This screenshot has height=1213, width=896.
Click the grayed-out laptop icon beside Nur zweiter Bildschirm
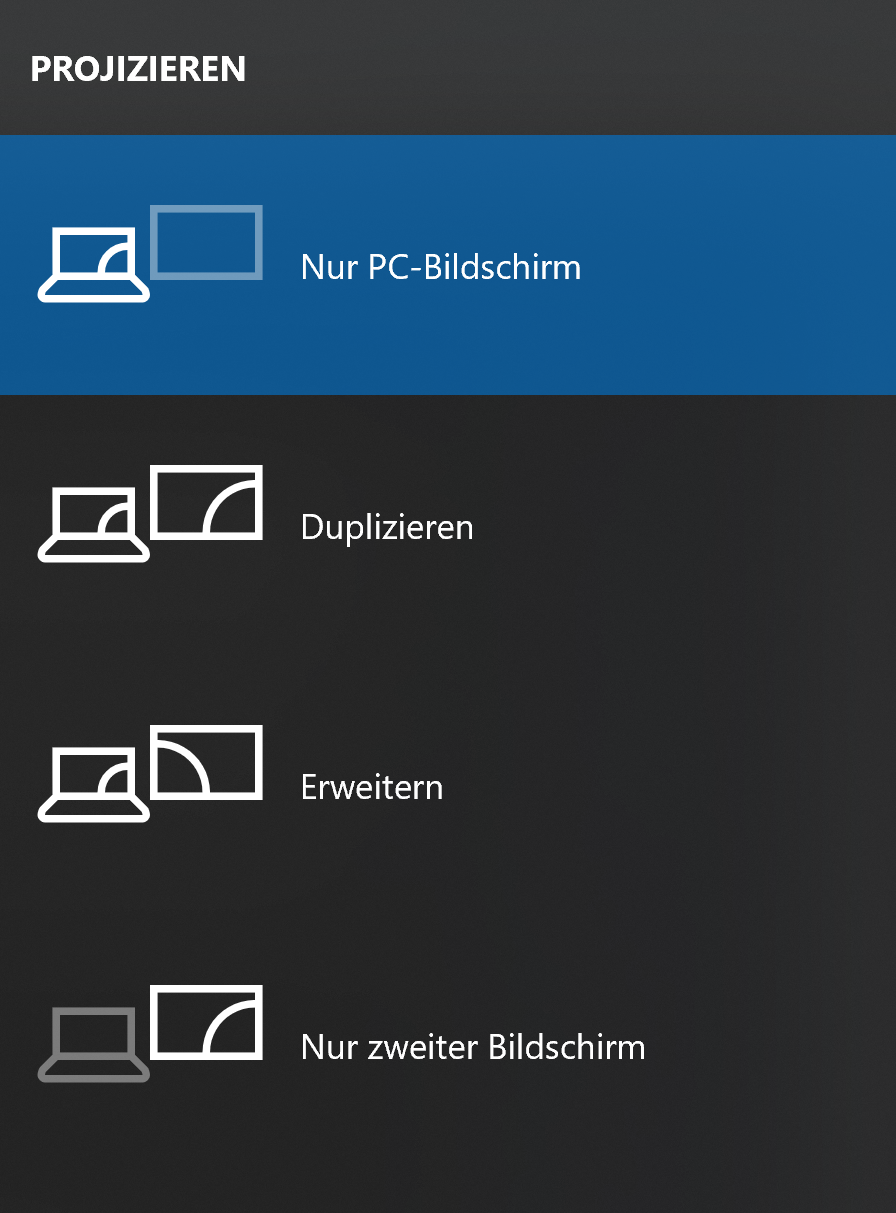coord(93,1045)
